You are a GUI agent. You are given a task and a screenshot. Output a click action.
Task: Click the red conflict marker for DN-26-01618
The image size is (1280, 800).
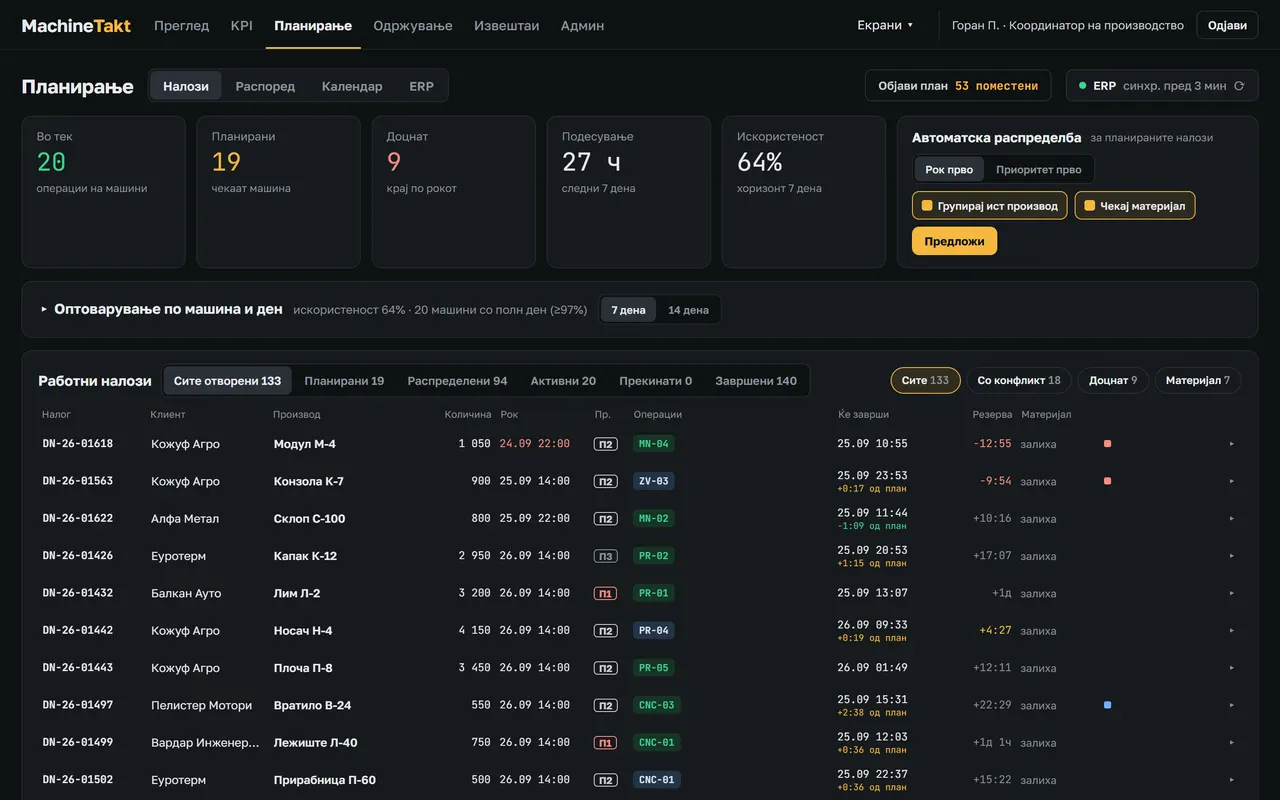pyautogui.click(x=1107, y=444)
